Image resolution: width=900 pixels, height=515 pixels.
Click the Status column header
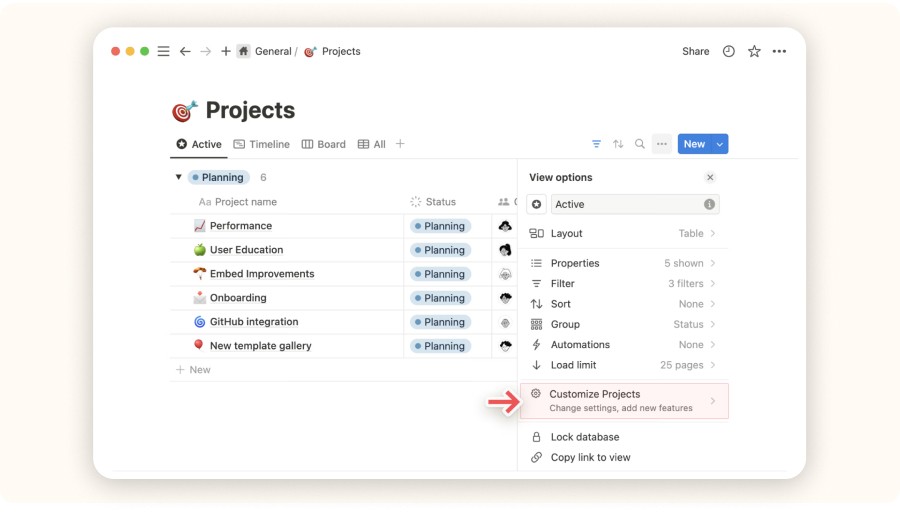coord(433,202)
